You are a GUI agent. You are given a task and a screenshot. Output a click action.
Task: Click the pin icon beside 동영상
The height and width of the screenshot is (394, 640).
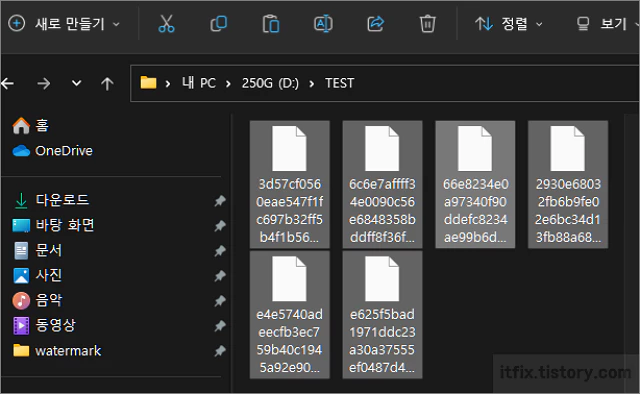(x=220, y=326)
